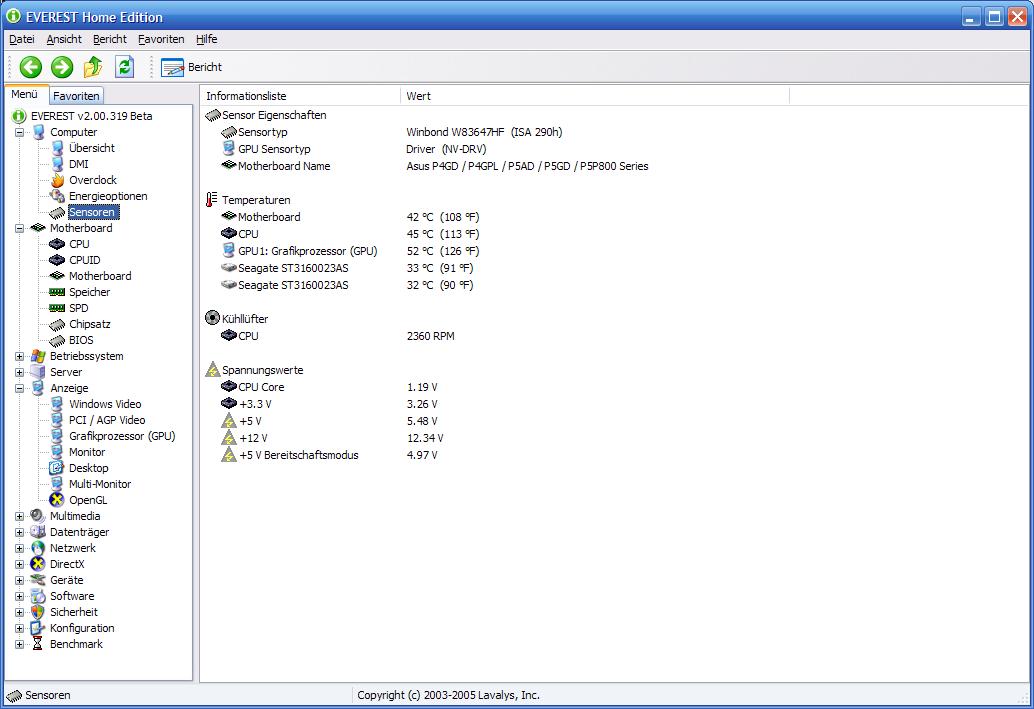Click the Desktop icon in the tree
The height and width of the screenshot is (709, 1034).
57,468
